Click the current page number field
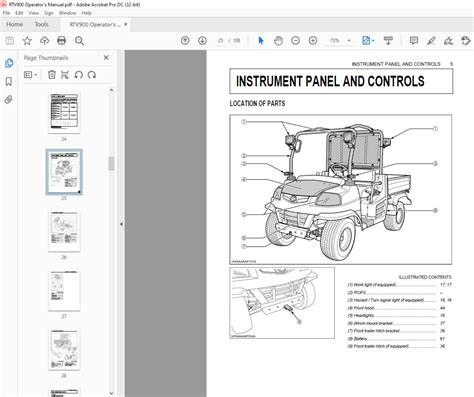Image resolution: width=474 pixels, height=397 pixels. tap(220, 41)
